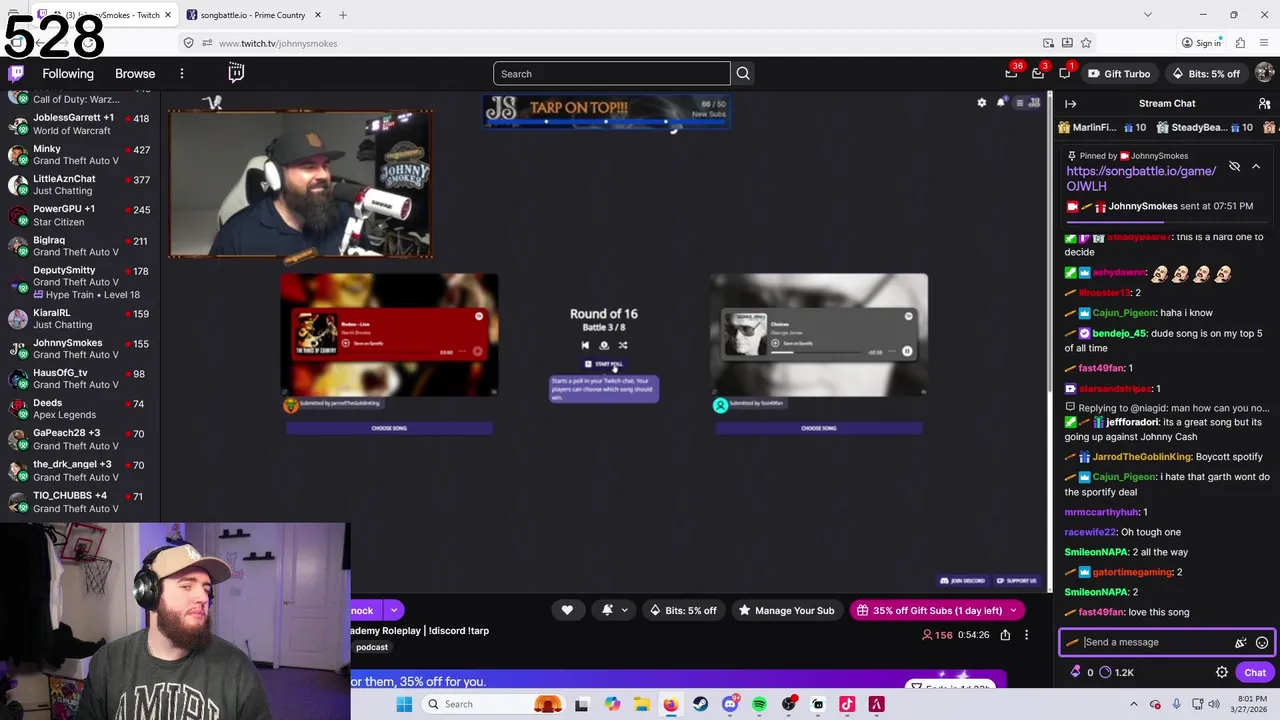Click the channel points icon next to 1.2K

point(1105,673)
